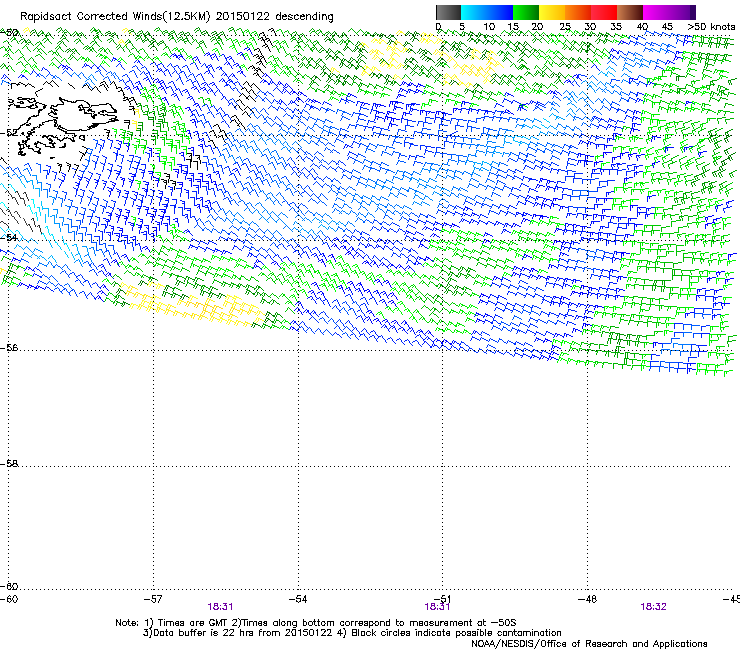Click the note 'Times are GMT' line
Screen dimensions: 740x650
(316, 623)
